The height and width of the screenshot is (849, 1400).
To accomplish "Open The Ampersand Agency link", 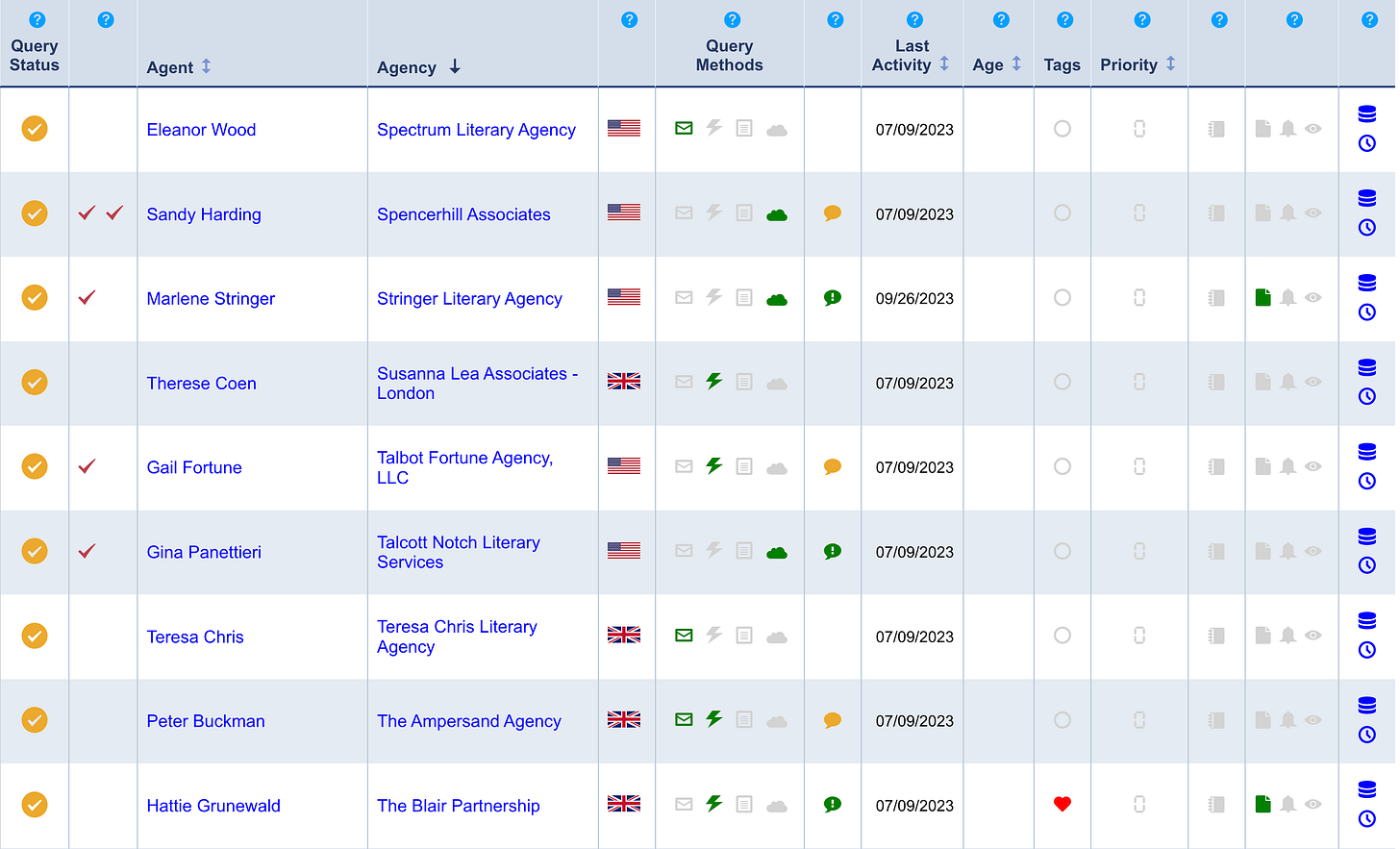I will 468,721.
